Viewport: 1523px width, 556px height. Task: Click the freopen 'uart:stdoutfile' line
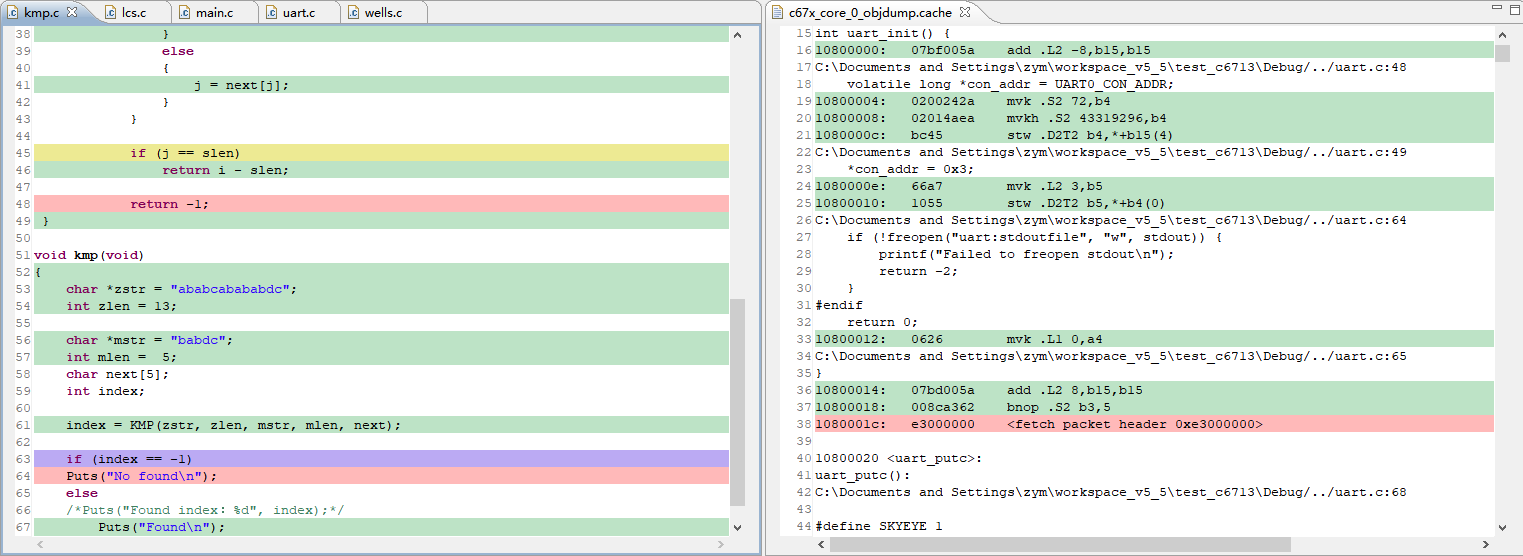coord(1034,237)
